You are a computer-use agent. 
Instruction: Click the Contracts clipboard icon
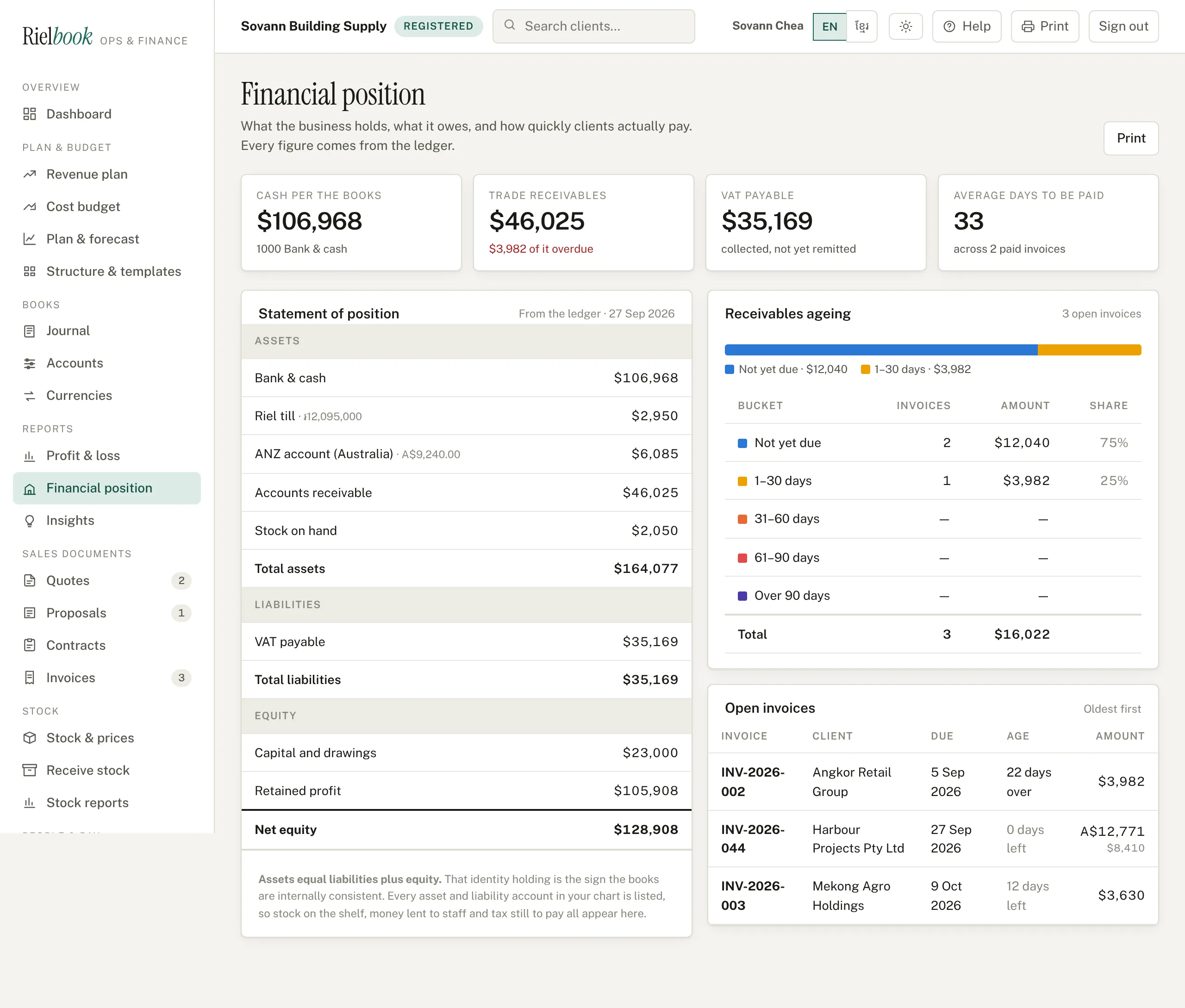click(x=30, y=645)
